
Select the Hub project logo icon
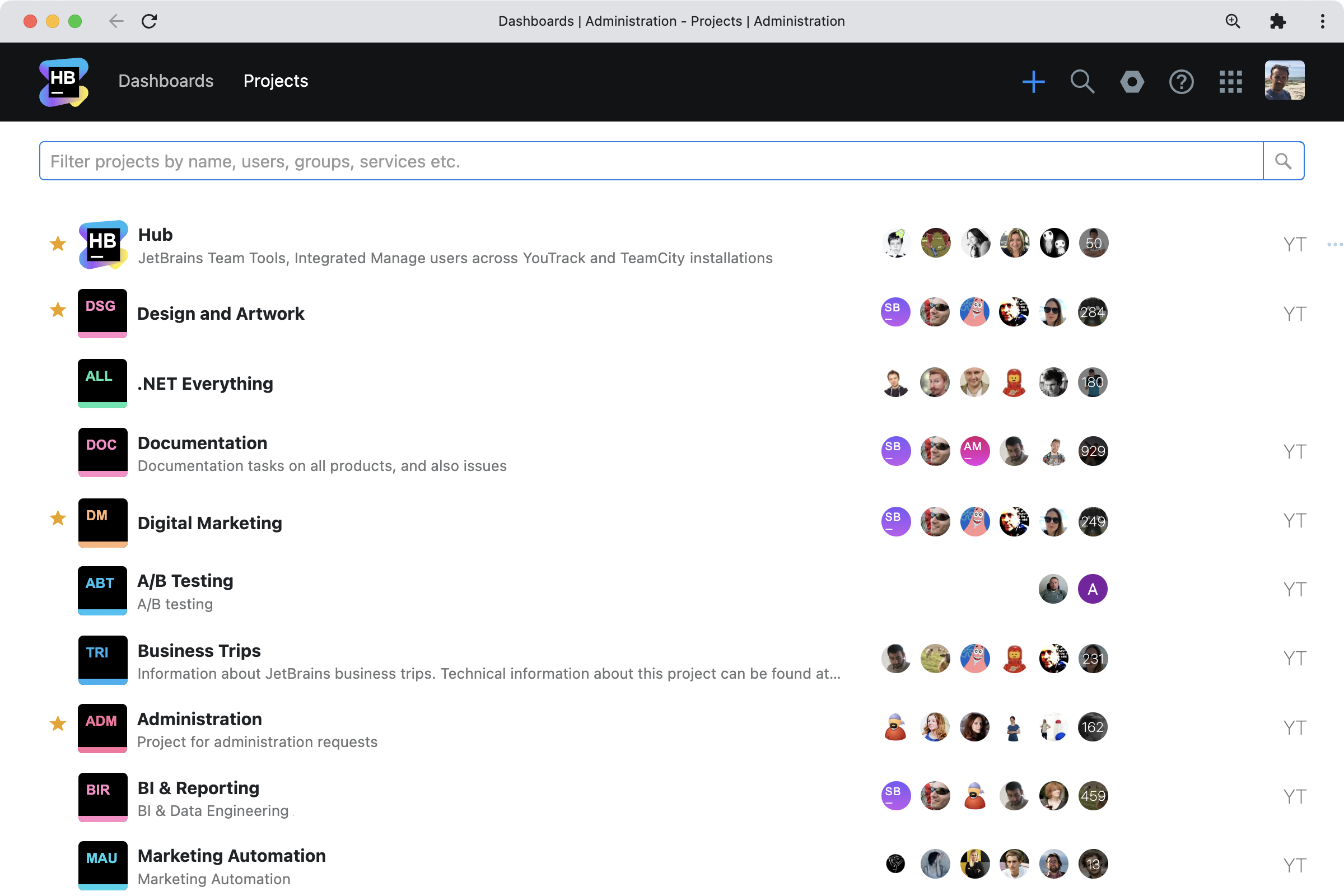[103, 245]
